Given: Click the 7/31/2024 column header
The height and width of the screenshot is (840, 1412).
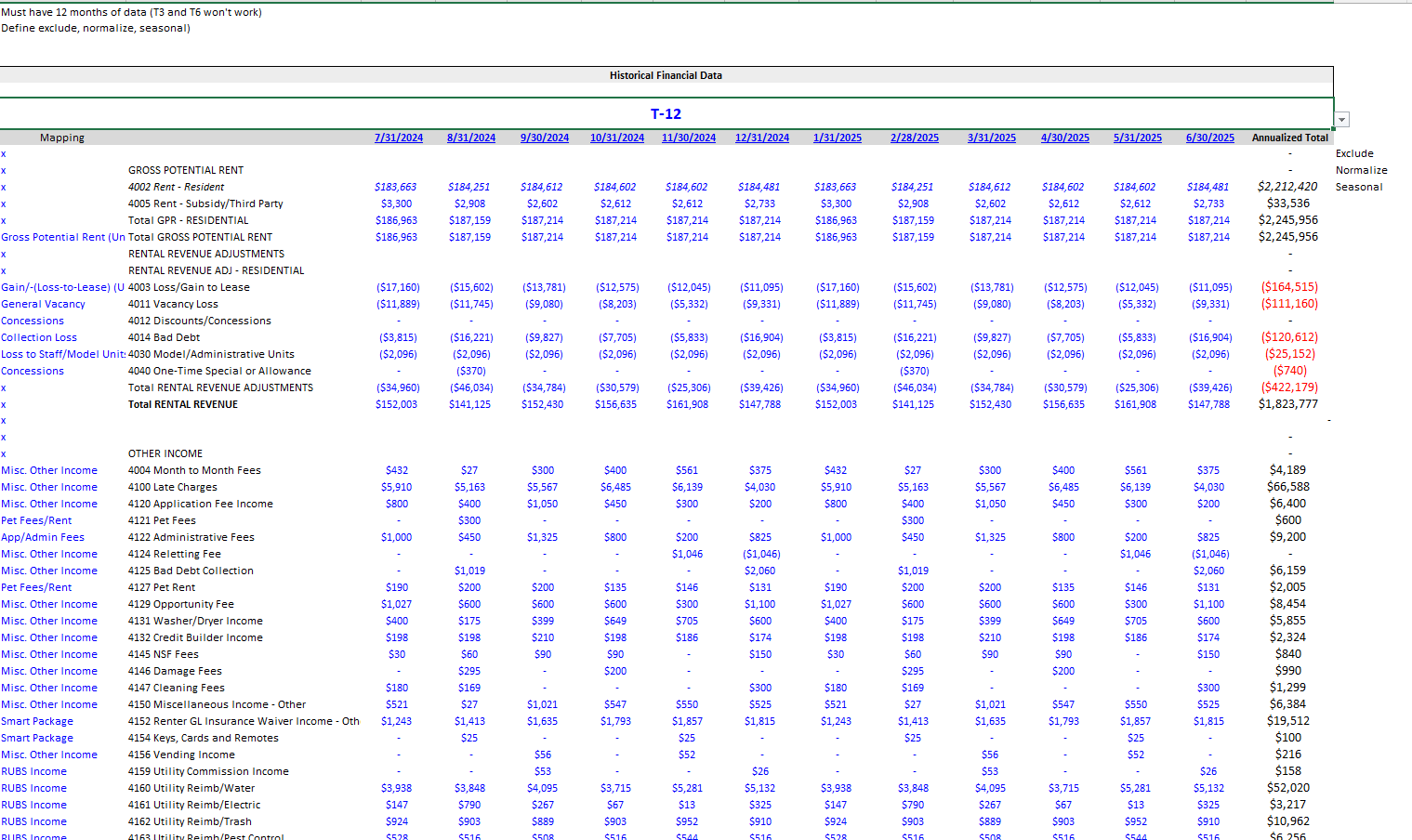Looking at the screenshot, I should tap(399, 138).
